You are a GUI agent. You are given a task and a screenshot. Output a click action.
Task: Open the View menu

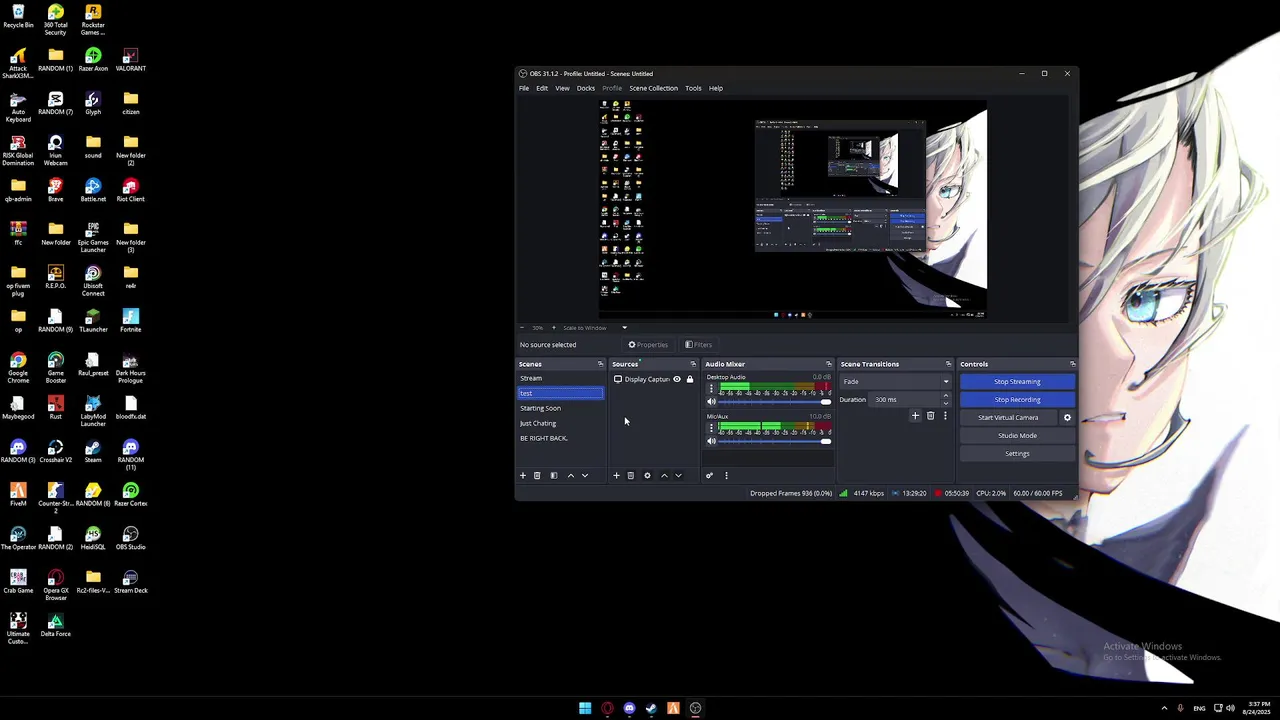point(563,88)
